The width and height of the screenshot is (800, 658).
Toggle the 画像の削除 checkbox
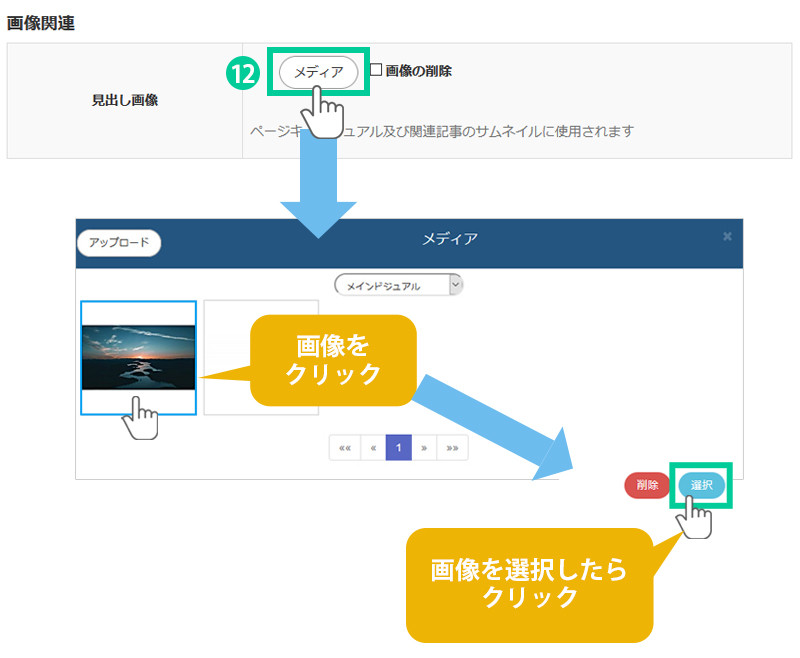(x=376, y=70)
